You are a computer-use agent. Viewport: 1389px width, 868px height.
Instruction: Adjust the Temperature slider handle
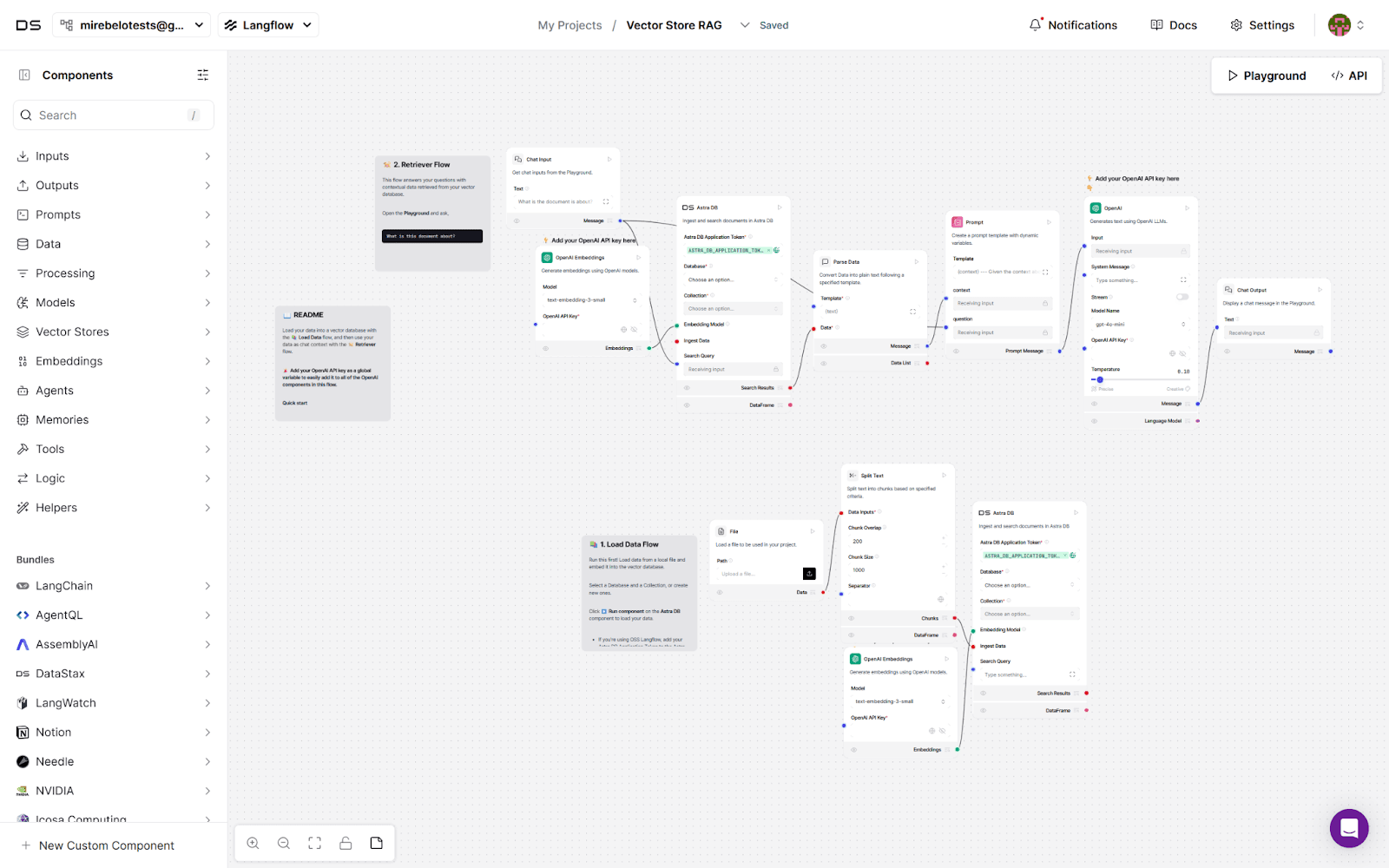1100,380
